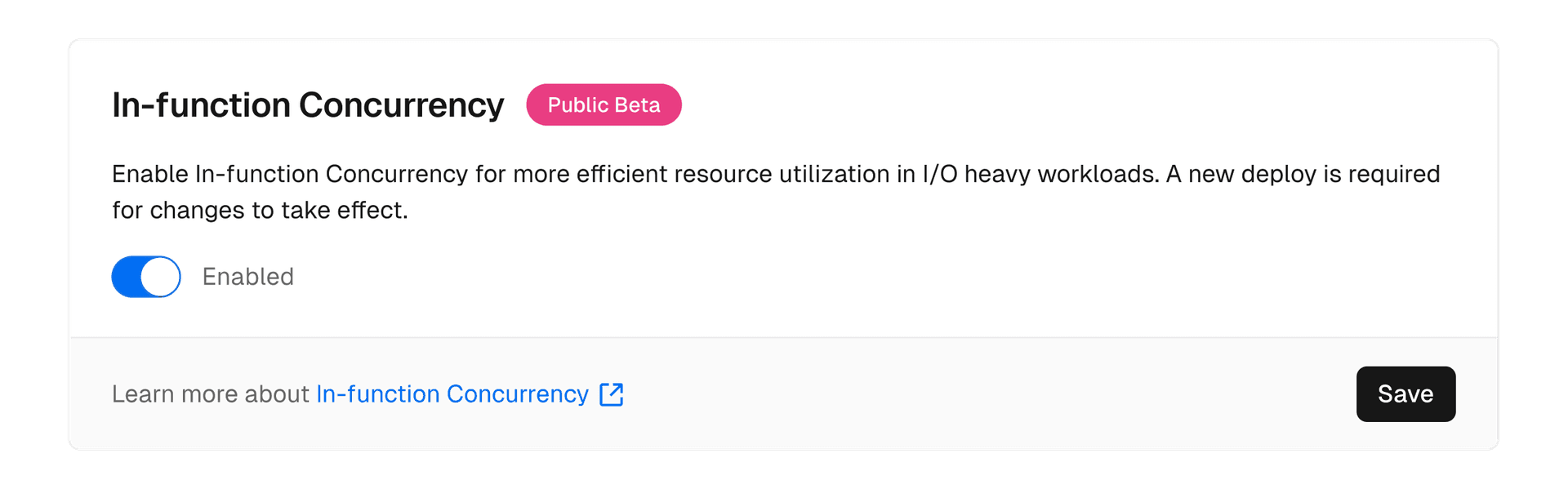Click "for changes to take effect" text
1568x489 pixels.
(260, 211)
